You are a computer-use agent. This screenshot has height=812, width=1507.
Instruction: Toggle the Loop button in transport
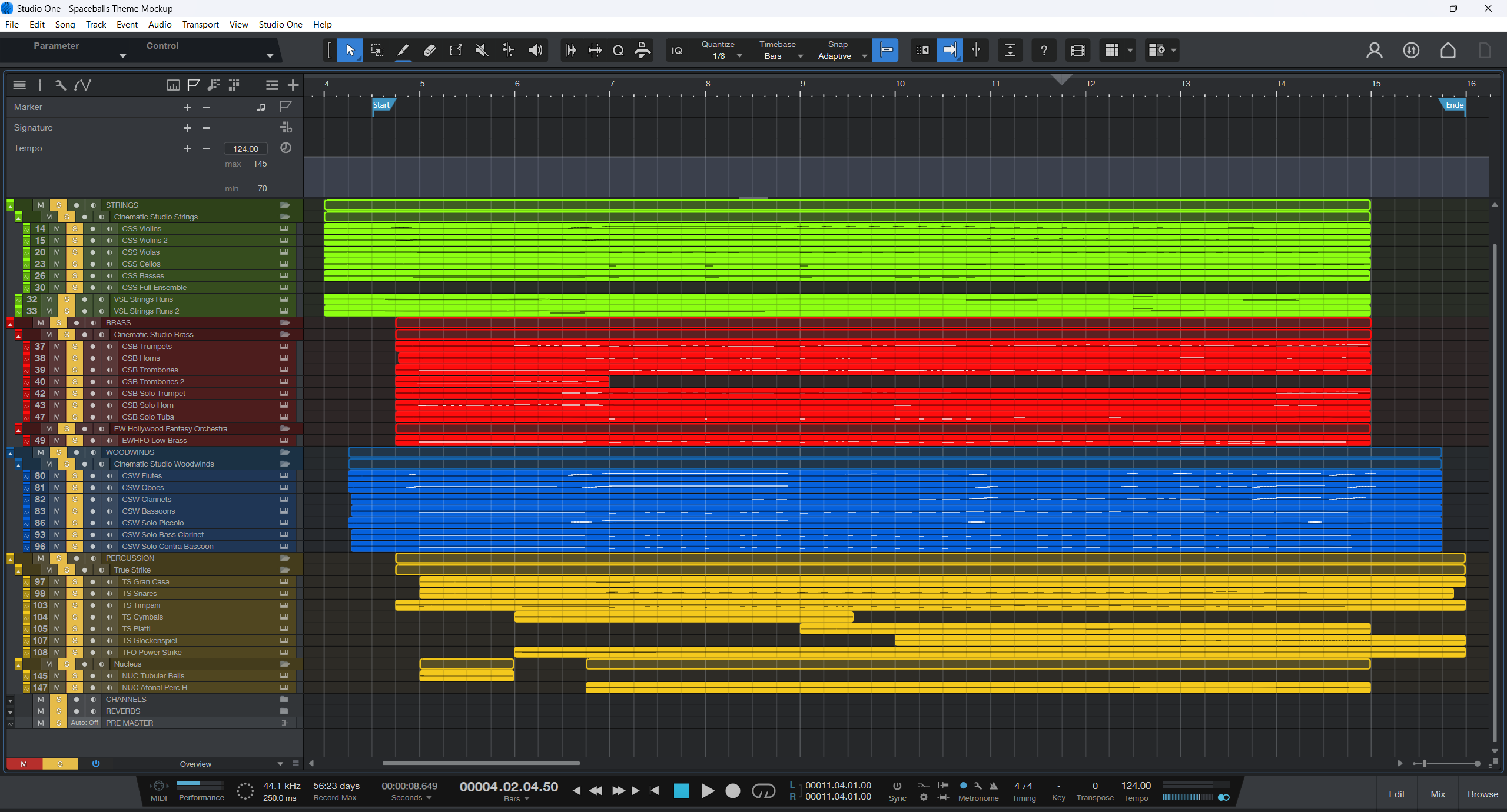pyautogui.click(x=764, y=791)
